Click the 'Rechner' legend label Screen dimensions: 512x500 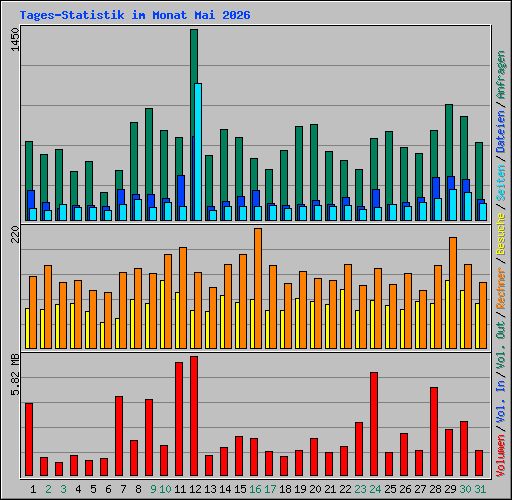pyautogui.click(x=501, y=288)
